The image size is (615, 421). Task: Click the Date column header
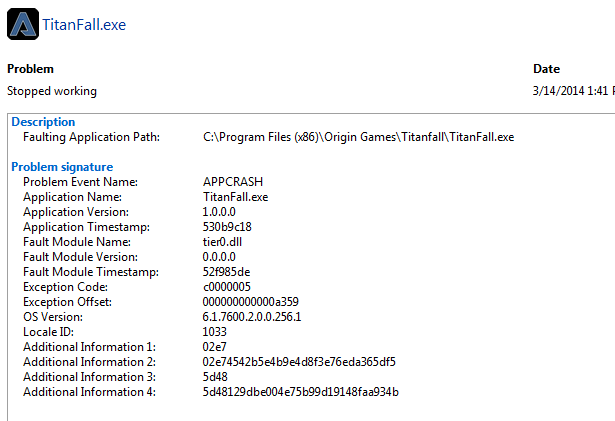click(x=546, y=69)
